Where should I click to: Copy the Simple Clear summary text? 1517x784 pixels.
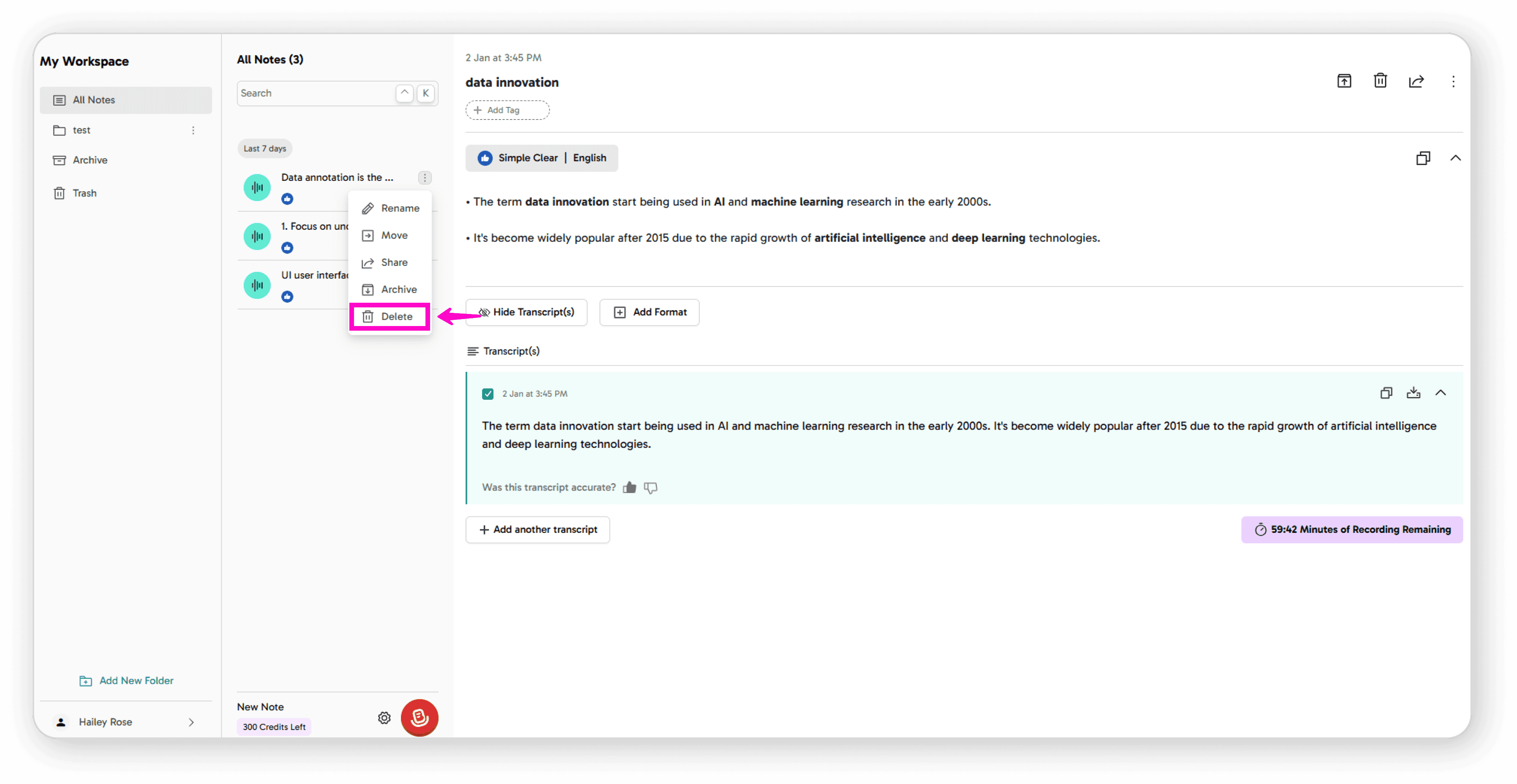1423,158
